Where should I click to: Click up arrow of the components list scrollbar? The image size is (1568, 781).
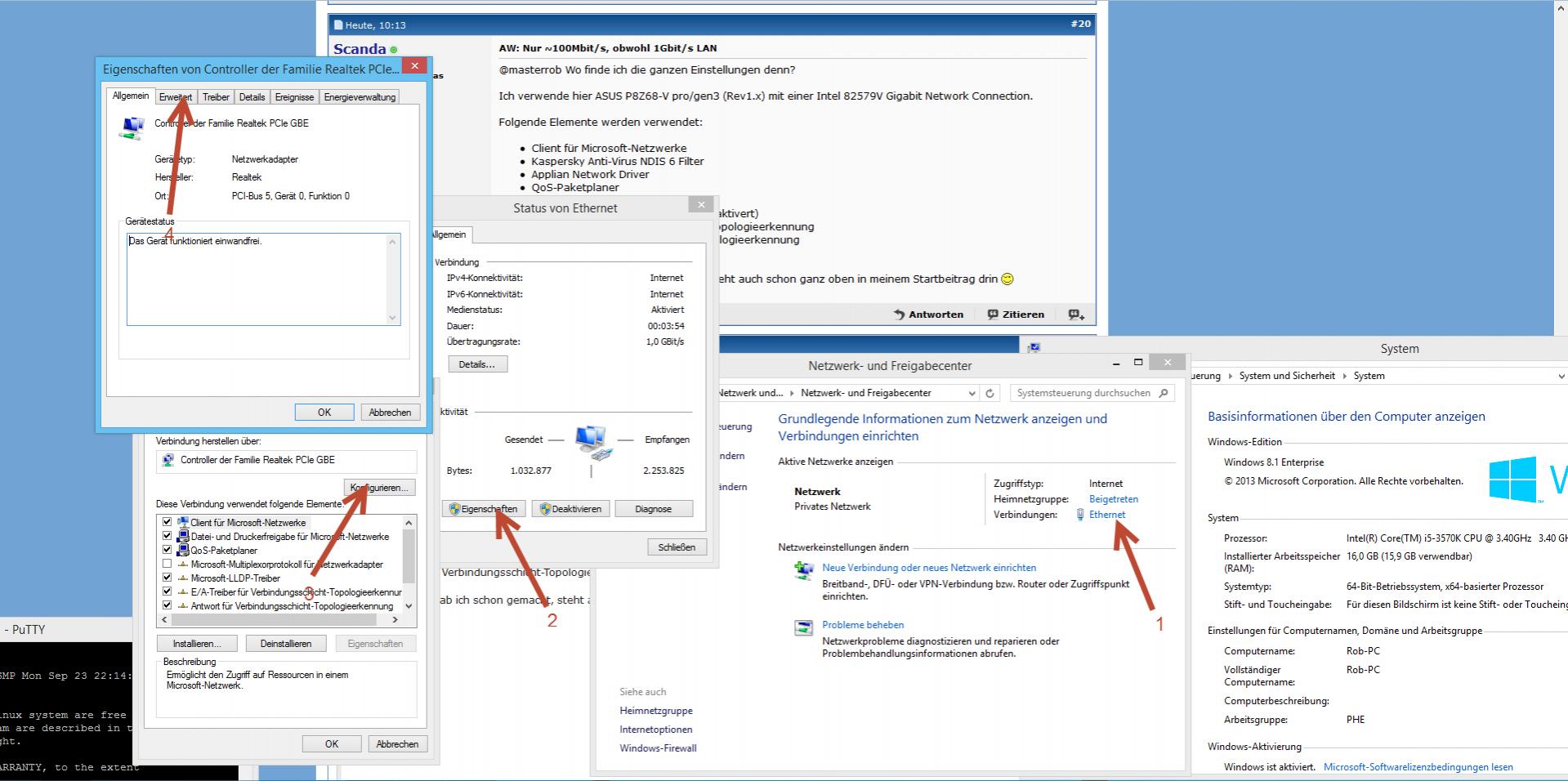[409, 522]
